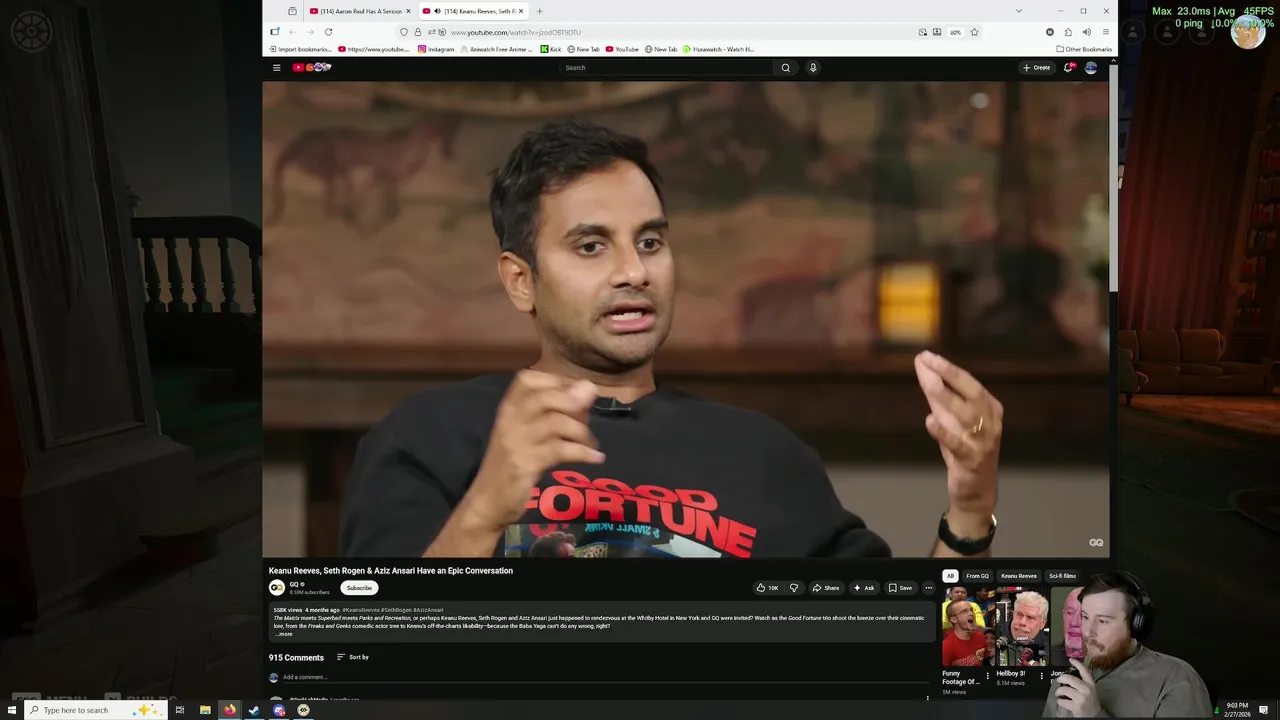Expand the description with ...more
This screenshot has width=1280, height=720.
click(285, 634)
